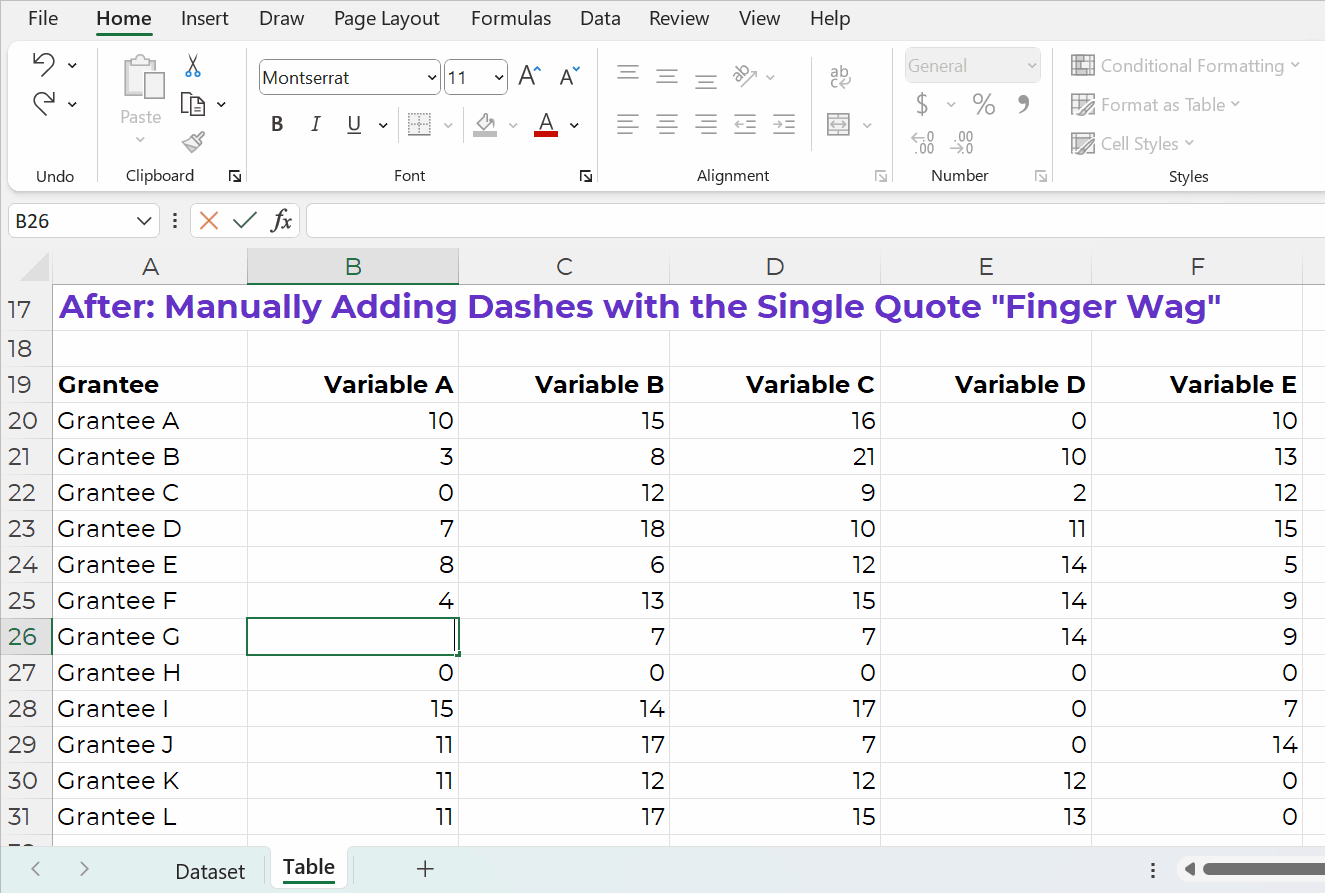
Task: Click the Align Right icon
Action: pyautogui.click(x=706, y=125)
